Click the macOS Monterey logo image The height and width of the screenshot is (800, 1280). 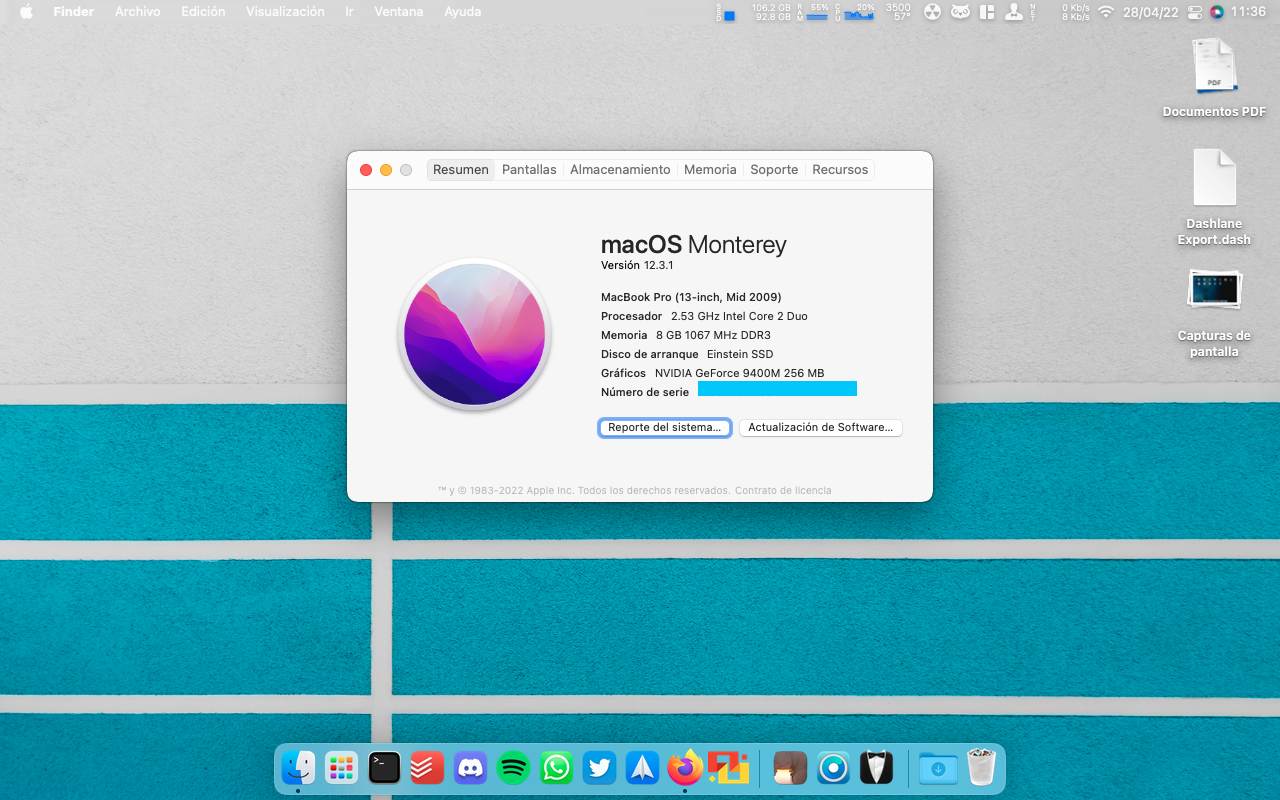tap(475, 334)
